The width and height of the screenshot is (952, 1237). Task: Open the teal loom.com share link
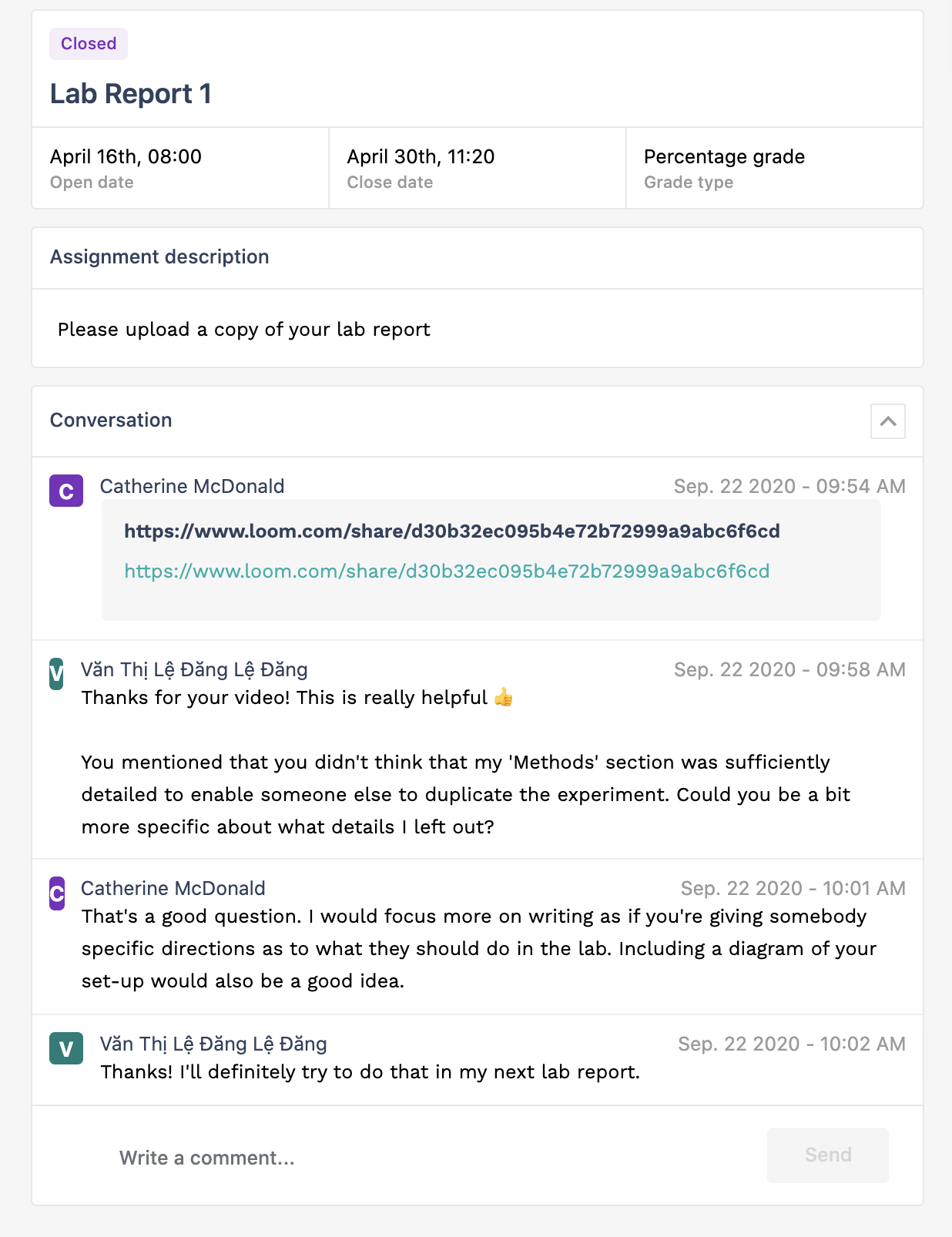[447, 571]
